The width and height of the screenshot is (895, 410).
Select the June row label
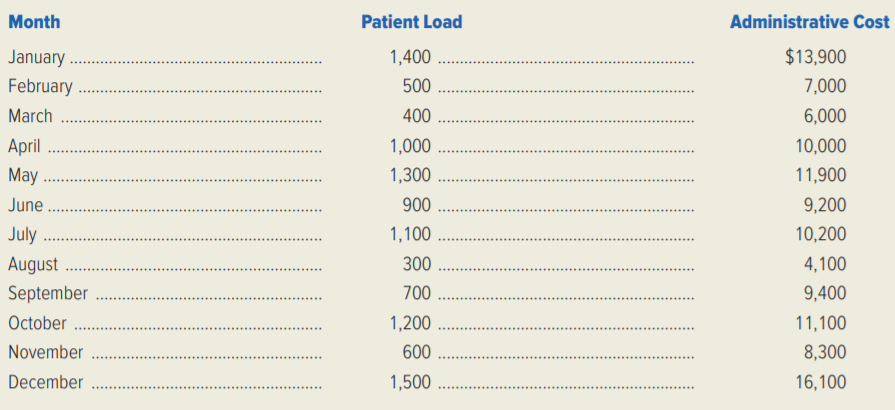25,205
